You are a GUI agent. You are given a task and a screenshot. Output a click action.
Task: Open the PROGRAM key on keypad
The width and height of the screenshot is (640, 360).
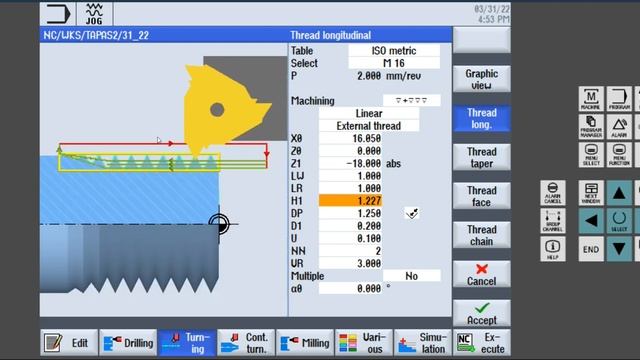tap(619, 98)
